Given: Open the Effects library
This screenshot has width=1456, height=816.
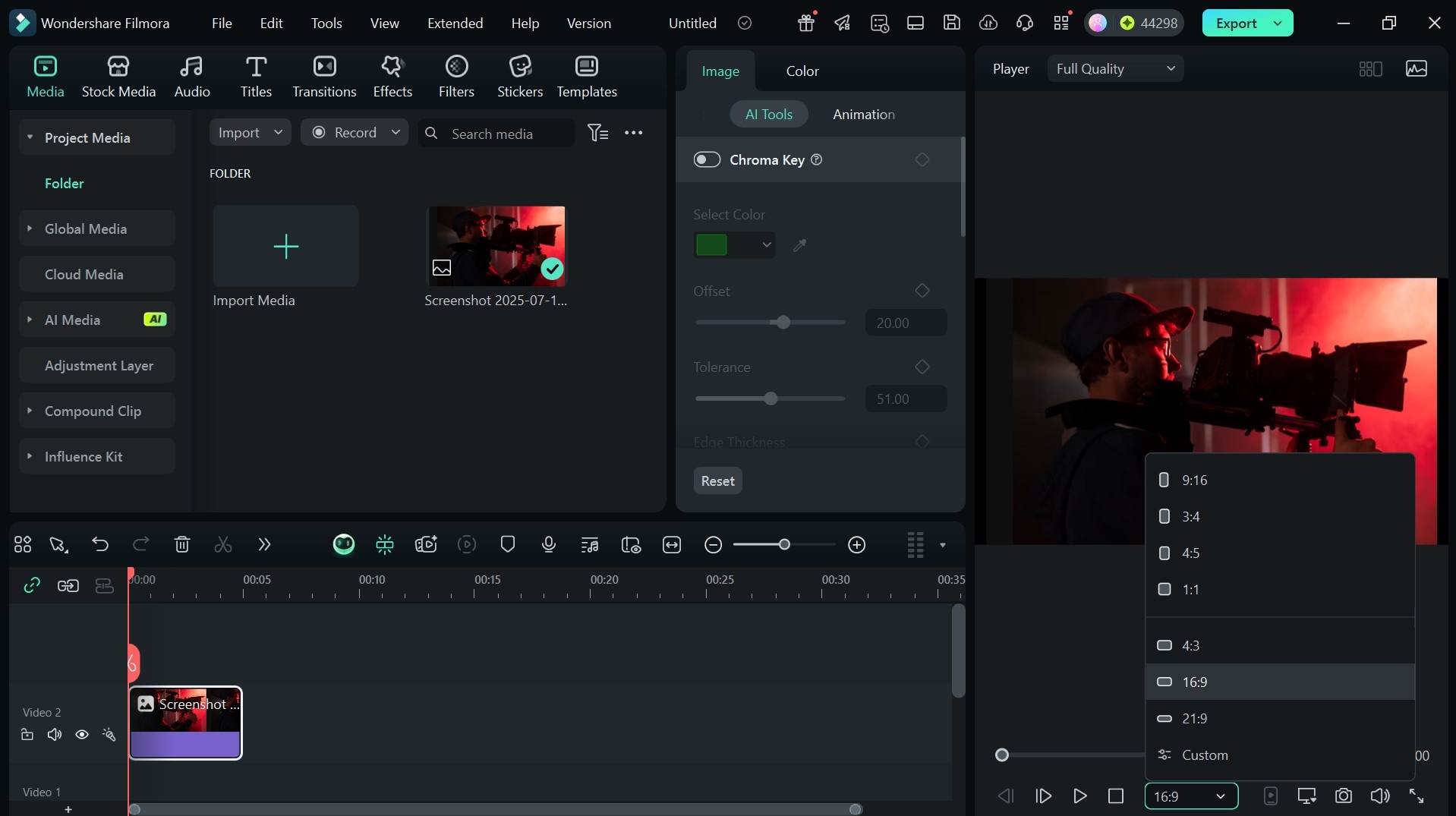Looking at the screenshot, I should 392,77.
